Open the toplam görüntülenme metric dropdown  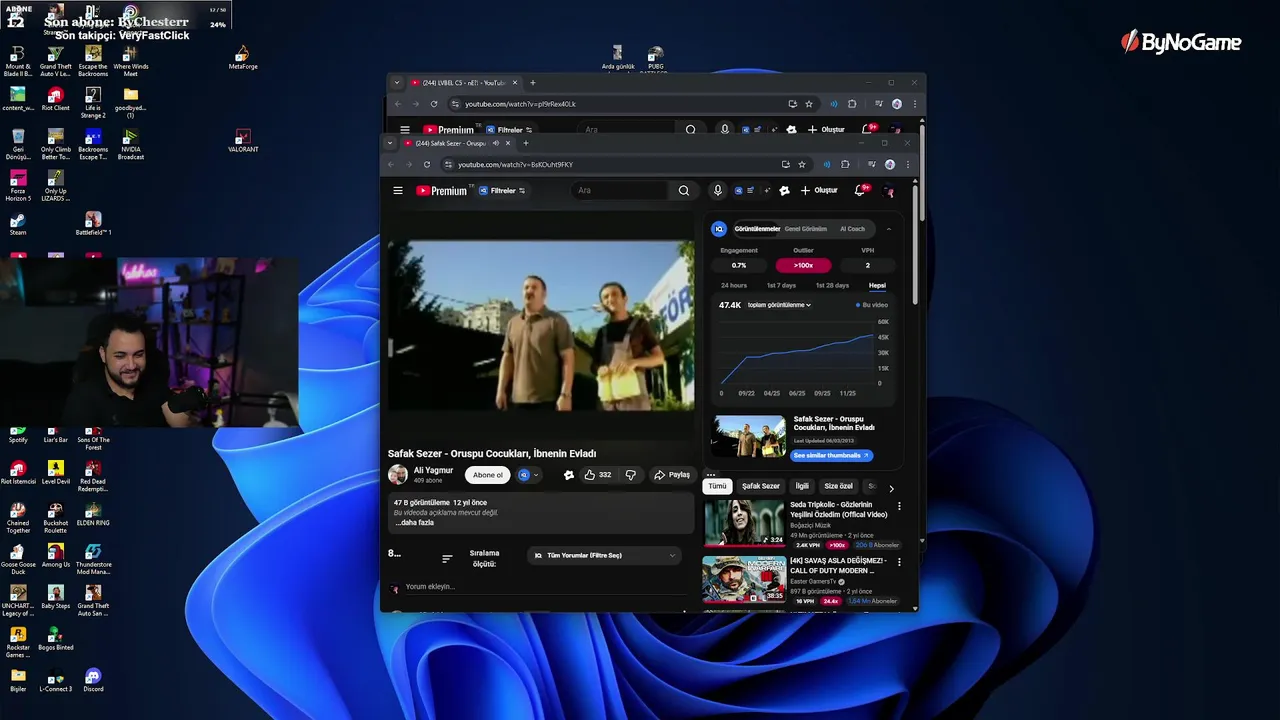click(x=779, y=305)
